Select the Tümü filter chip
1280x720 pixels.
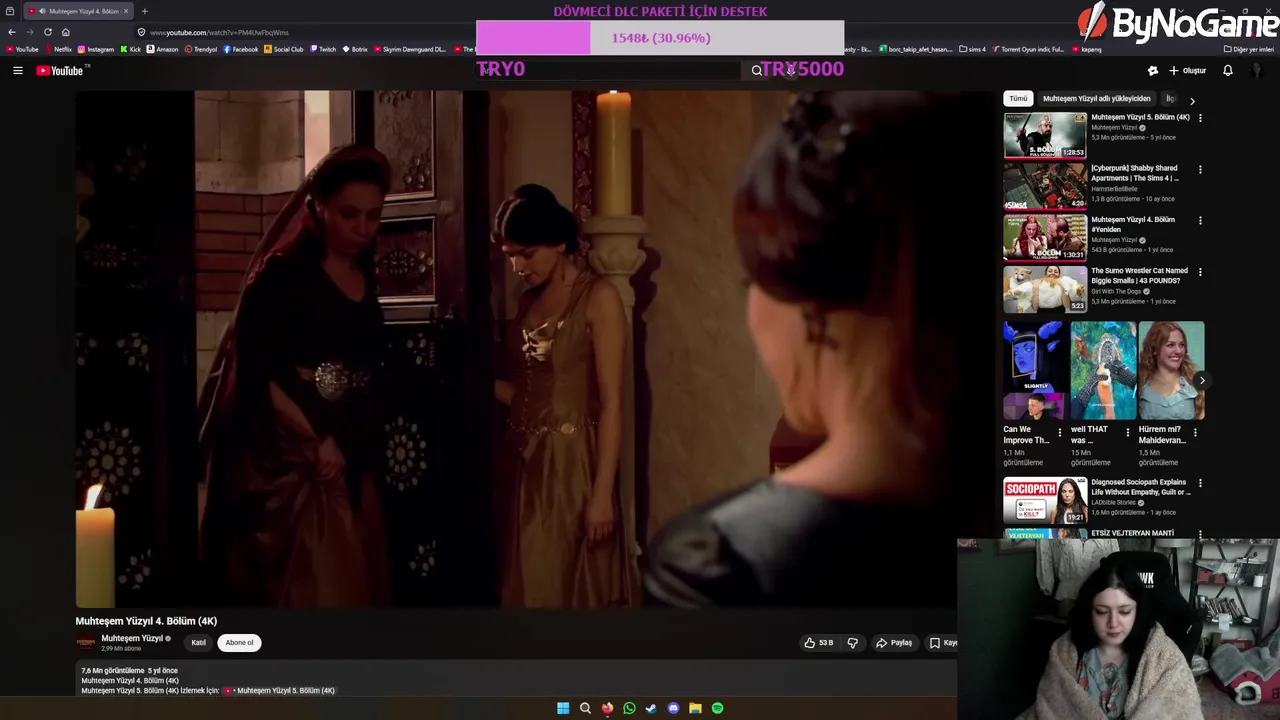click(x=1018, y=99)
